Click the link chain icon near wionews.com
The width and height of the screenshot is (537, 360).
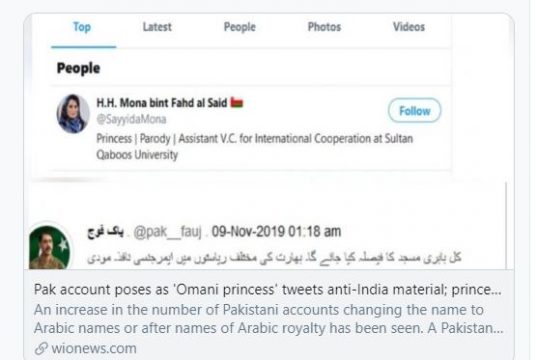pyautogui.click(x=41, y=349)
